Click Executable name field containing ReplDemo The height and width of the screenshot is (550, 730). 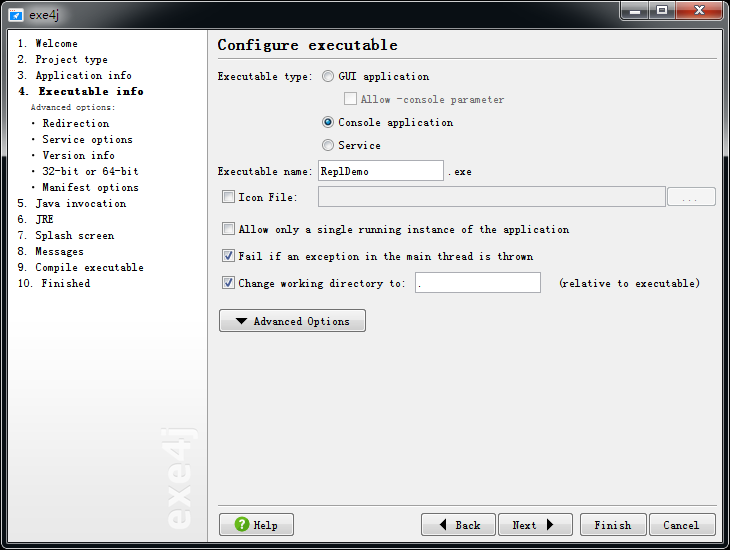[x=381, y=171]
